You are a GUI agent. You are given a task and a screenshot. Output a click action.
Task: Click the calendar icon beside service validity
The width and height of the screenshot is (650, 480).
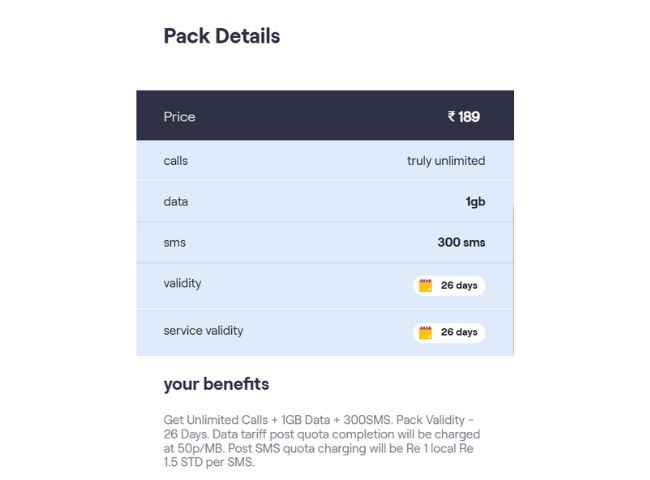425,332
